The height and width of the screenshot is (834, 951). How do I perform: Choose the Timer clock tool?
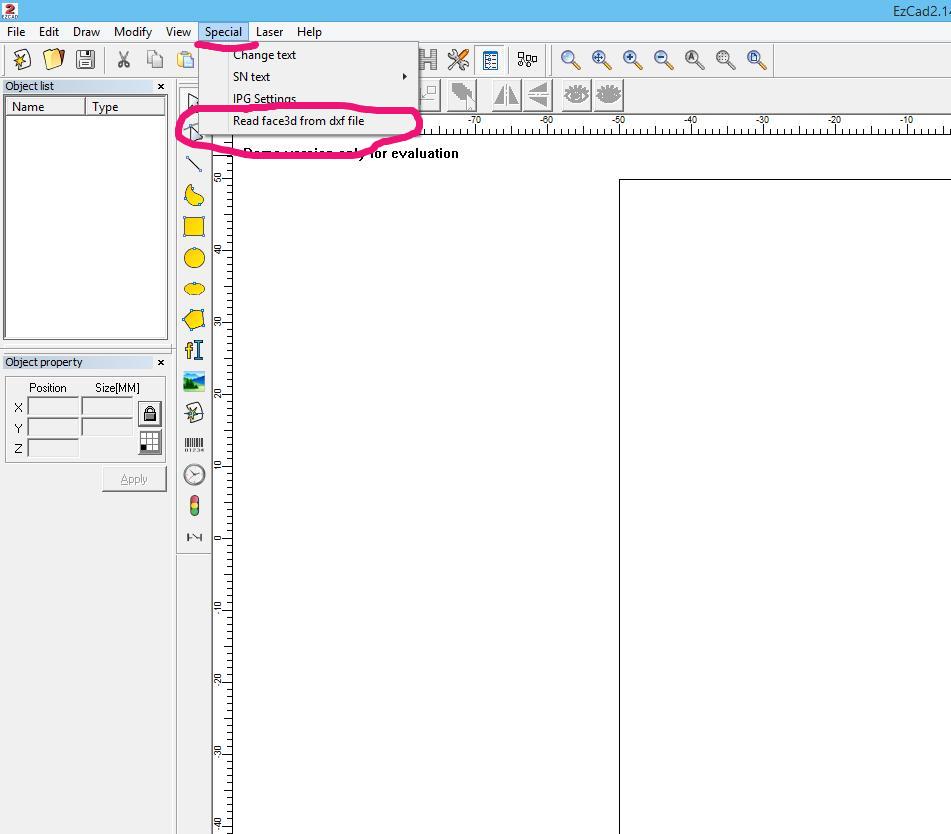coord(194,475)
